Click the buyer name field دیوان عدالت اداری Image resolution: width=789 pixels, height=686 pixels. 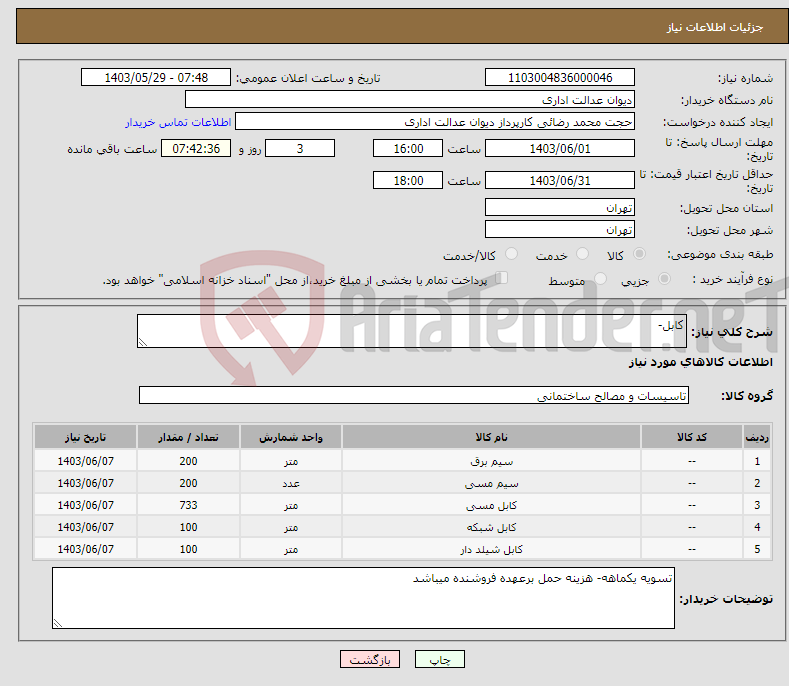point(410,100)
